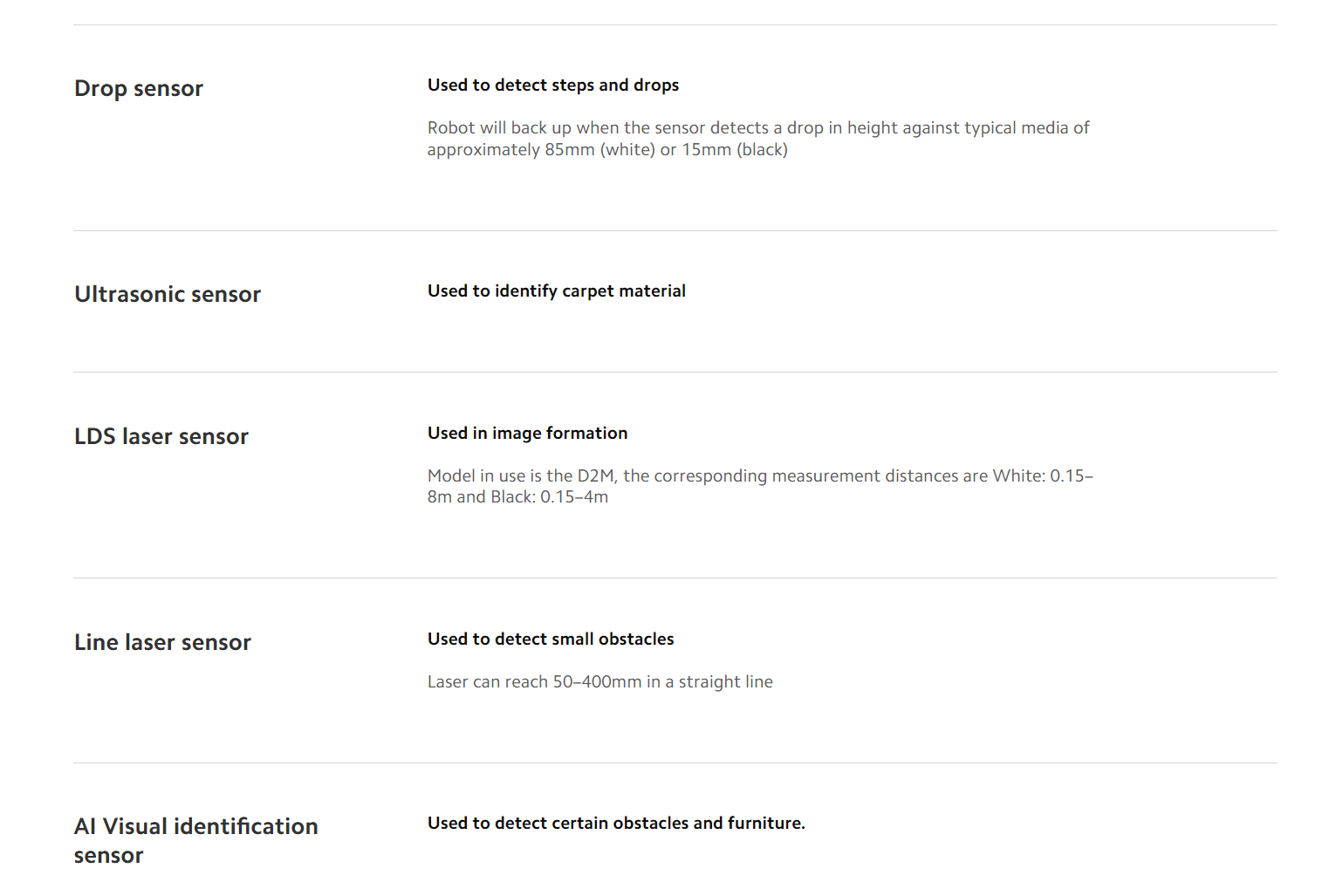Click the 'Robot will back up' description

[x=758, y=138]
